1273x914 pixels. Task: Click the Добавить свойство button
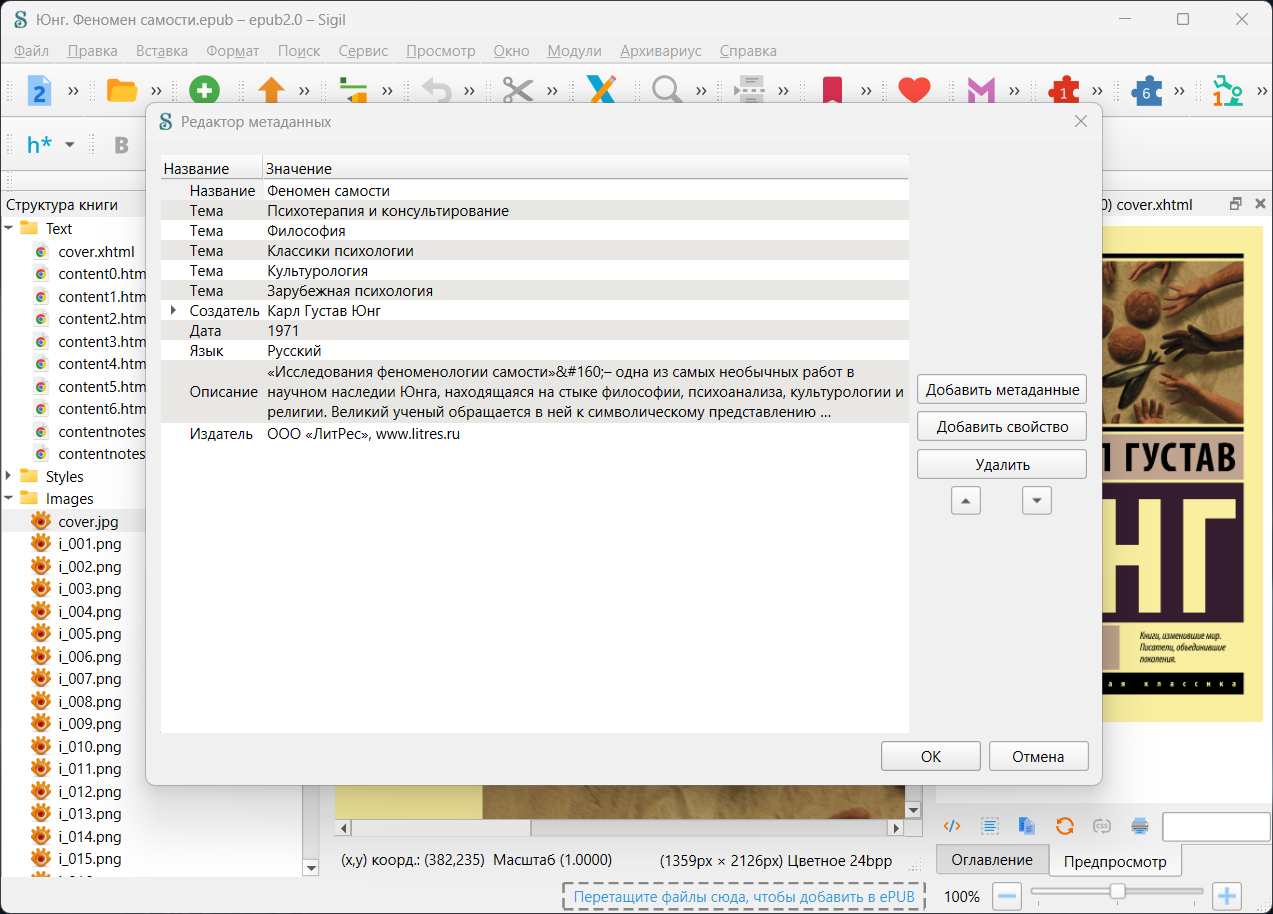click(x=1002, y=427)
